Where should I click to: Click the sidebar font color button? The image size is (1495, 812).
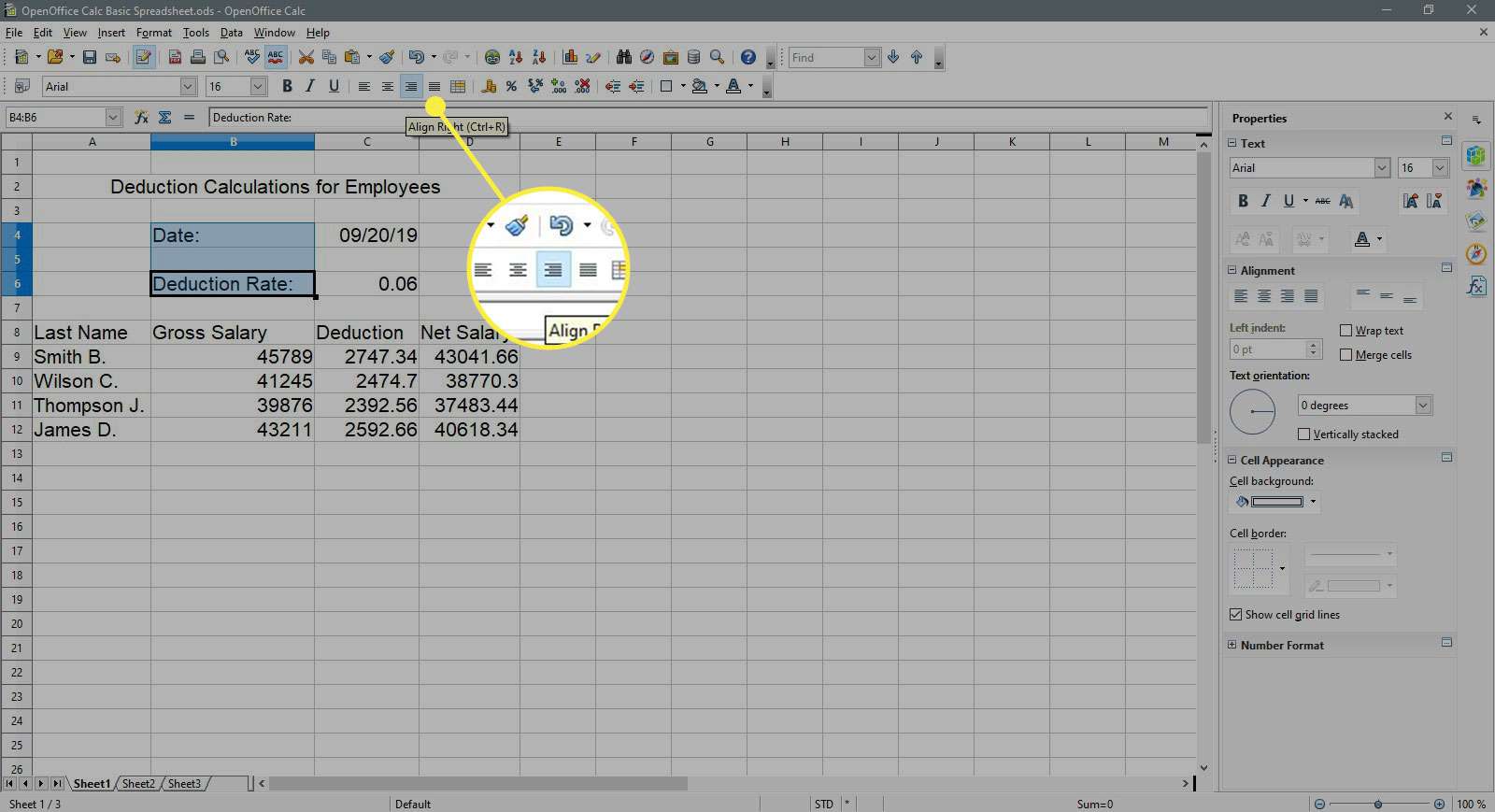pyautogui.click(x=1362, y=239)
